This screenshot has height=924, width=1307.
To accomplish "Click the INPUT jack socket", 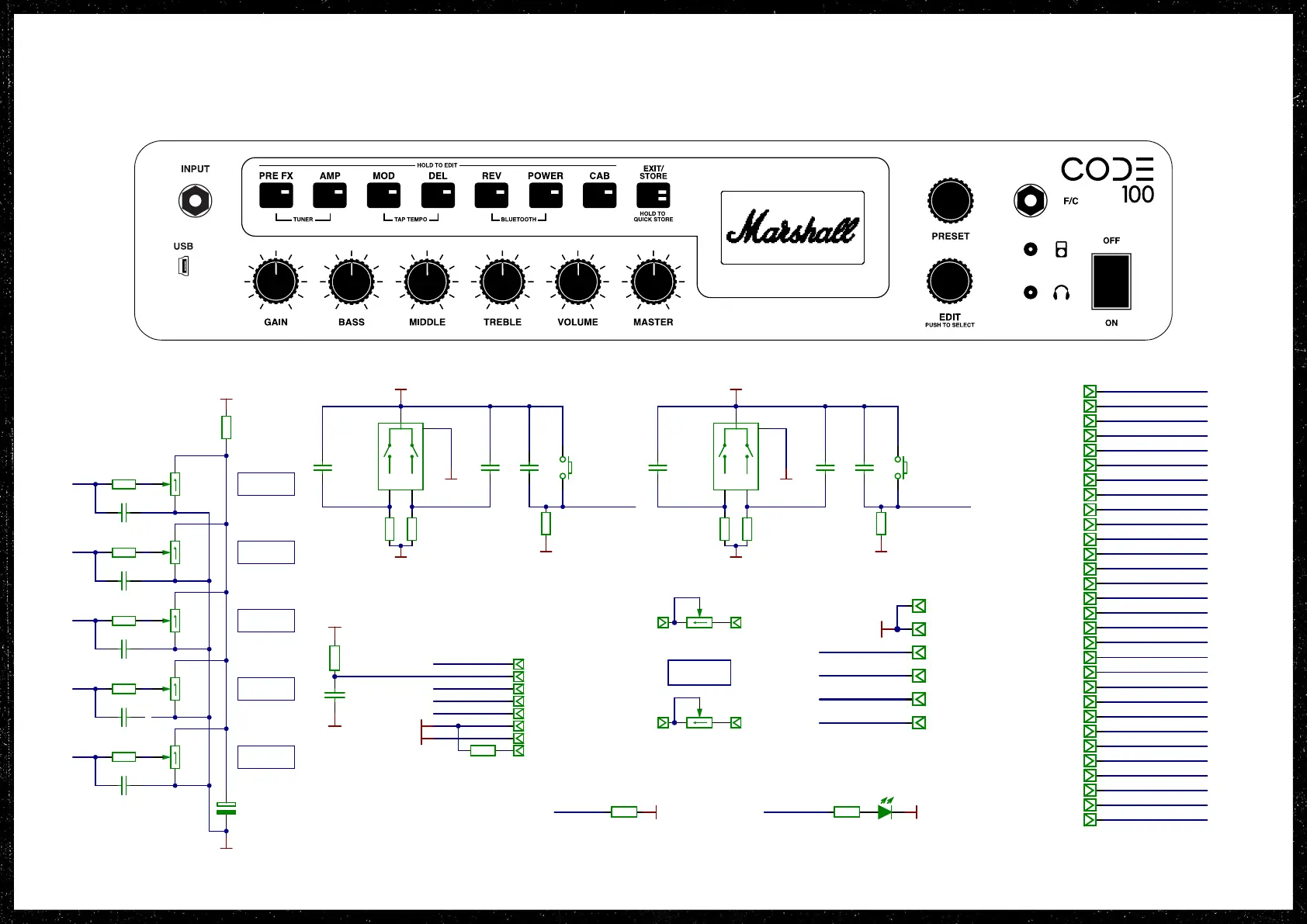I will [x=195, y=201].
